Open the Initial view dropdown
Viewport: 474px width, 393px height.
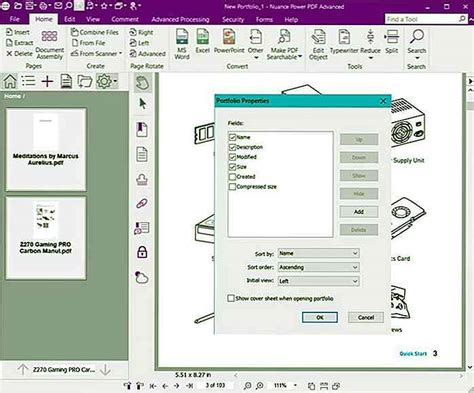pos(318,281)
